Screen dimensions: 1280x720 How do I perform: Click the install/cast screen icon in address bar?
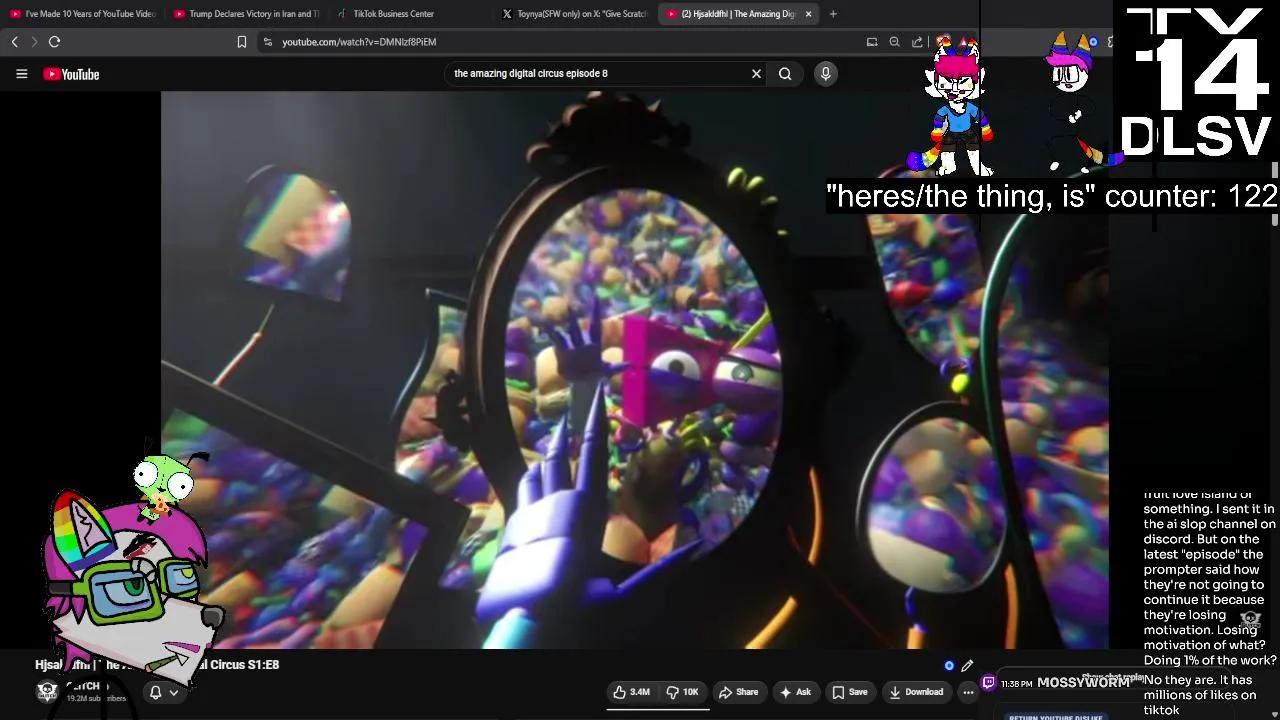(872, 42)
